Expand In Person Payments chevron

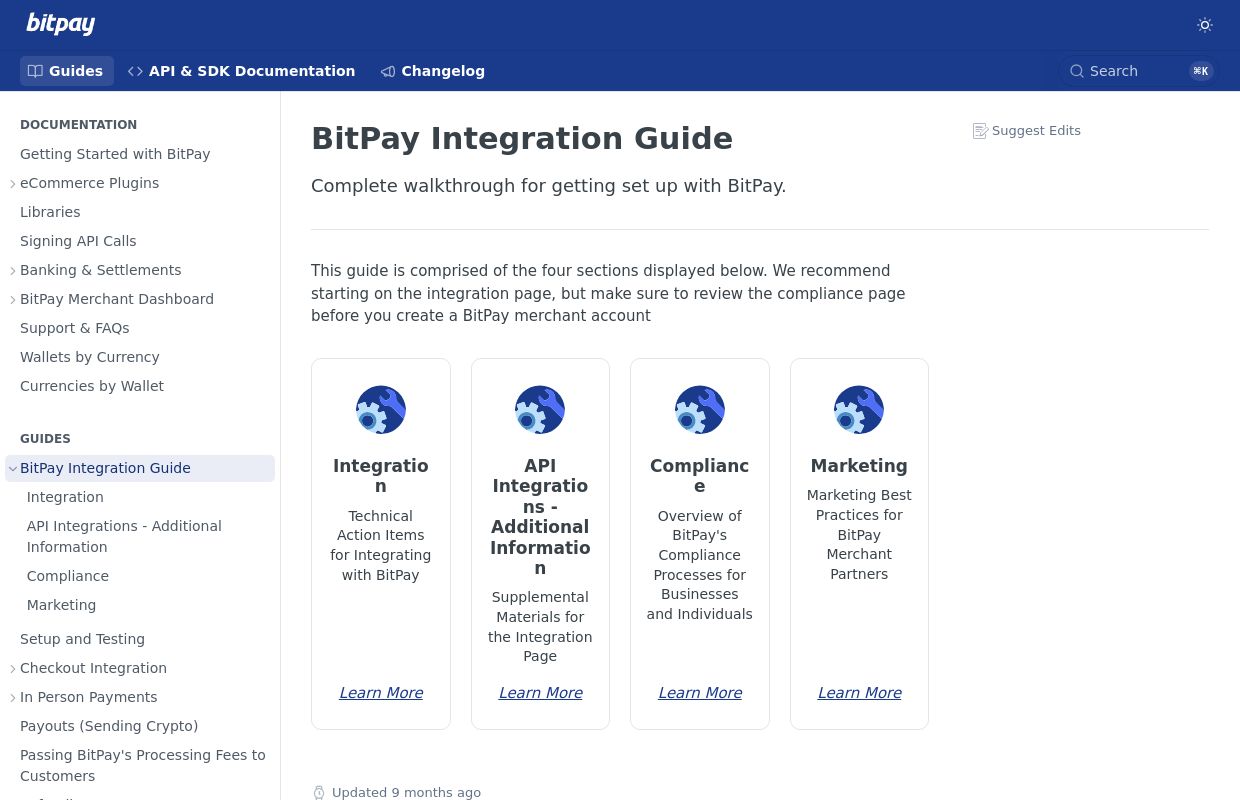[13, 698]
